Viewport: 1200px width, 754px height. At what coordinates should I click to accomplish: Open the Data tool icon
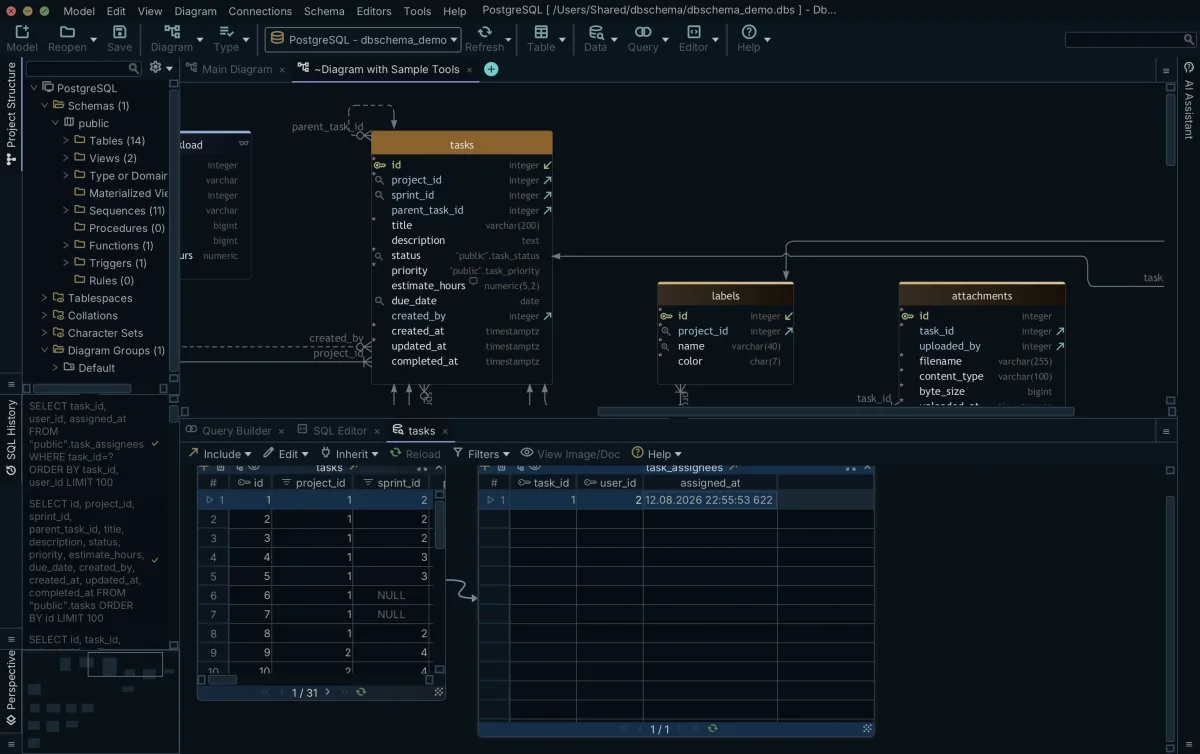coord(595,33)
